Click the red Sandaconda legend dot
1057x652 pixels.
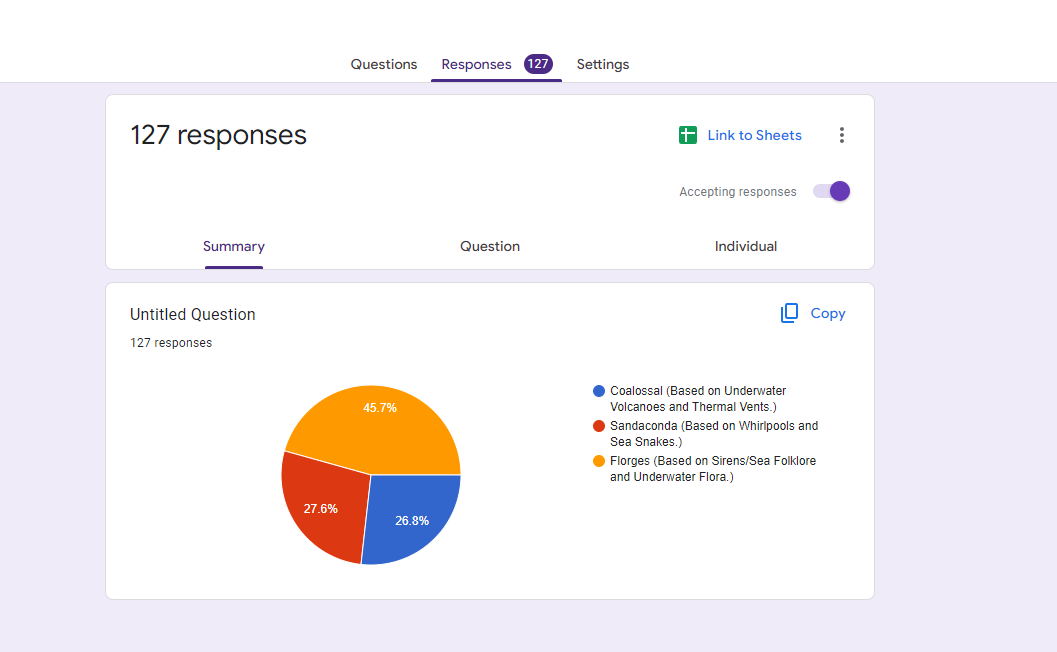[x=599, y=426]
